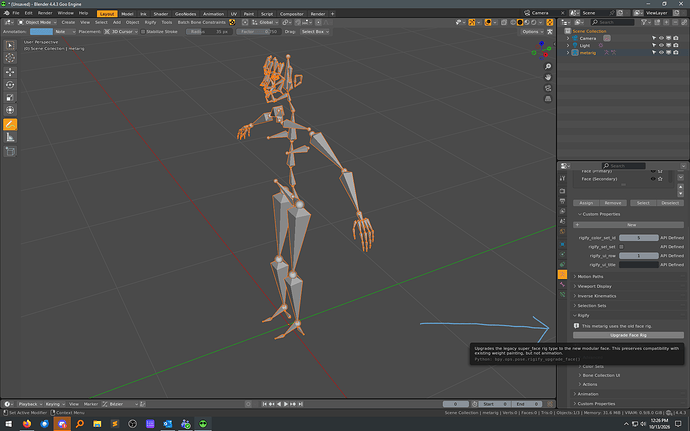Open the World properties tab
Viewport: 690px width, 431px height.
point(562,231)
